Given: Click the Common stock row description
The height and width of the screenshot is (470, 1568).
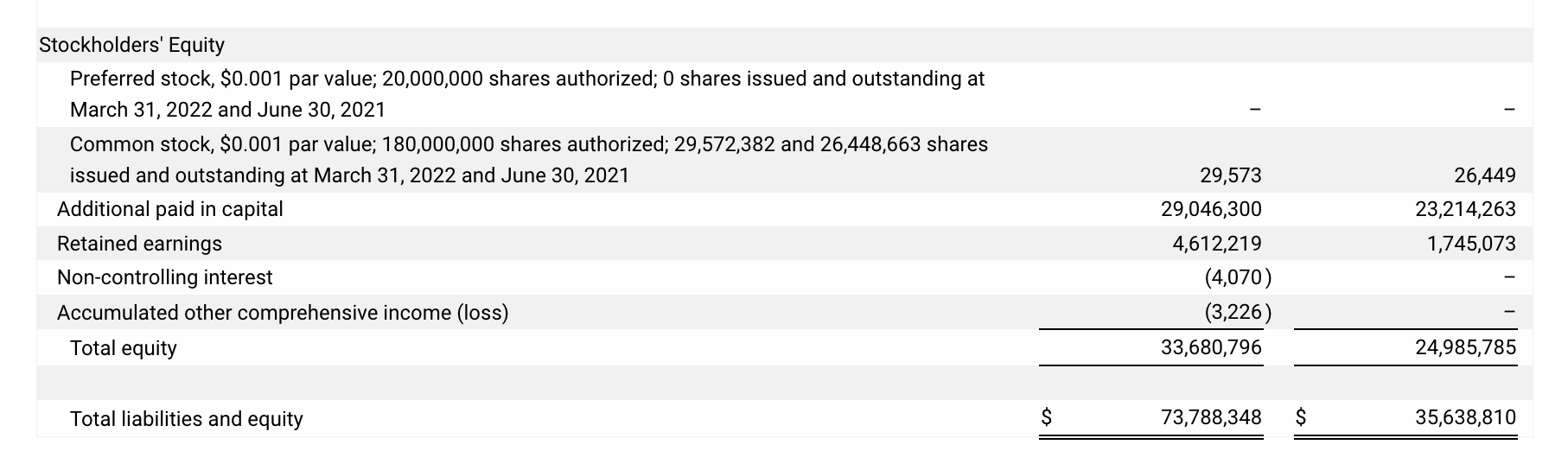Looking at the screenshot, I should tap(528, 160).
